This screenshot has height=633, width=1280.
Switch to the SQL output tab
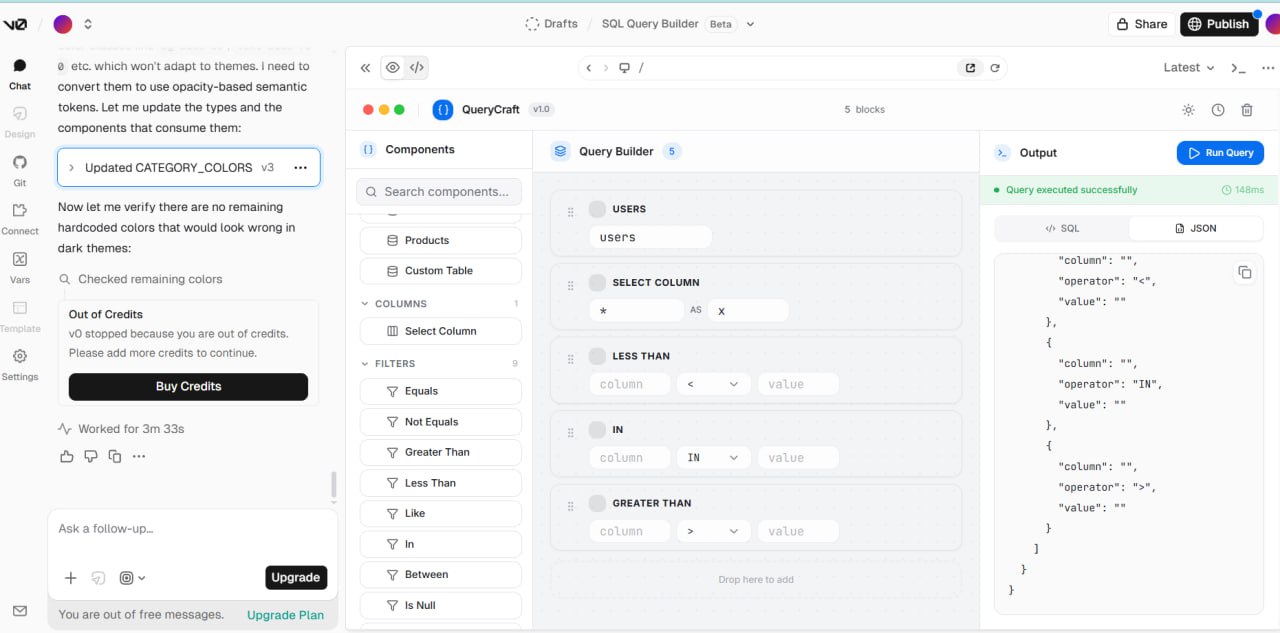[x=1062, y=228]
